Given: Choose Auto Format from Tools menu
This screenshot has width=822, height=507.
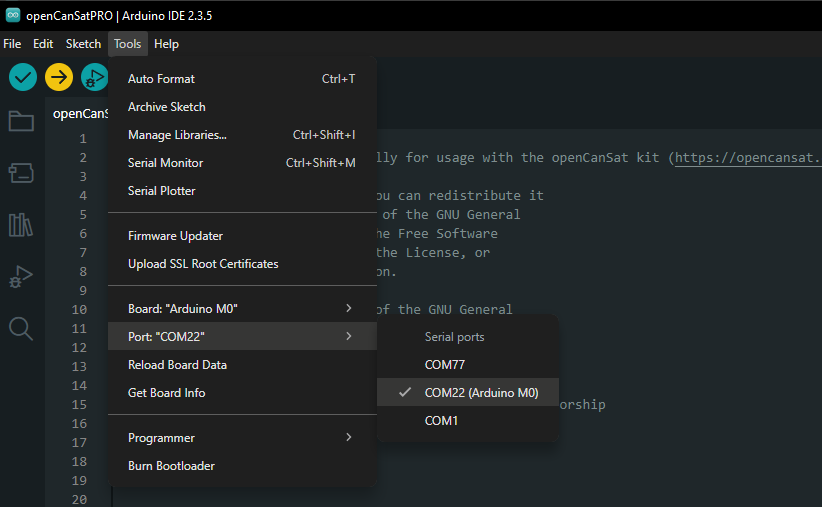Looking at the screenshot, I should point(242,79).
